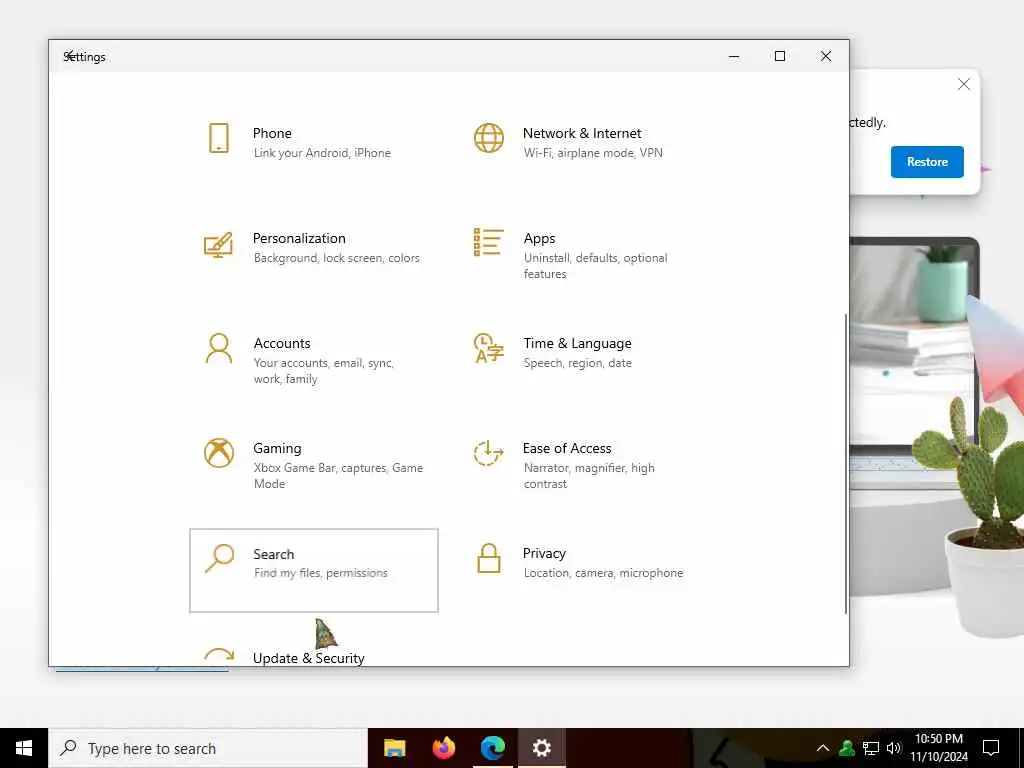Open the Phone settings icon
Screen dimensions: 1024x768
pyautogui.click(x=219, y=138)
